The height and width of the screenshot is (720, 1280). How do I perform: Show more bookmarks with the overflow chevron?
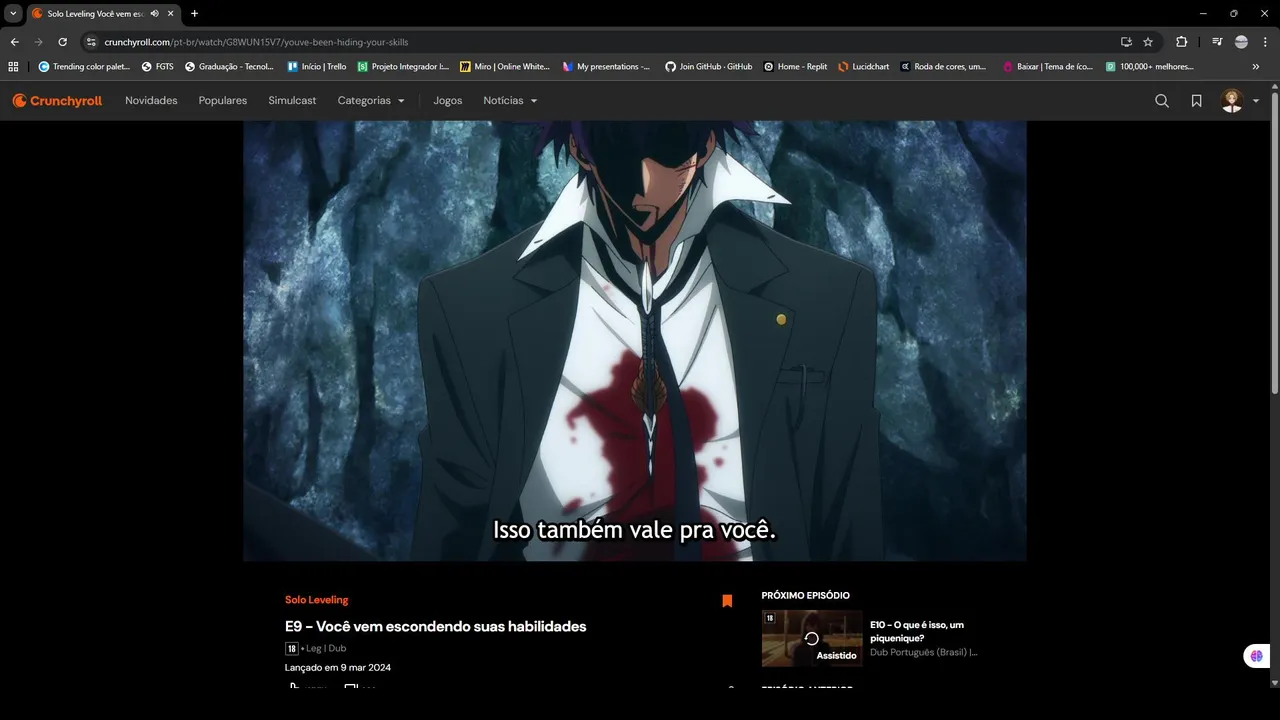click(1256, 67)
